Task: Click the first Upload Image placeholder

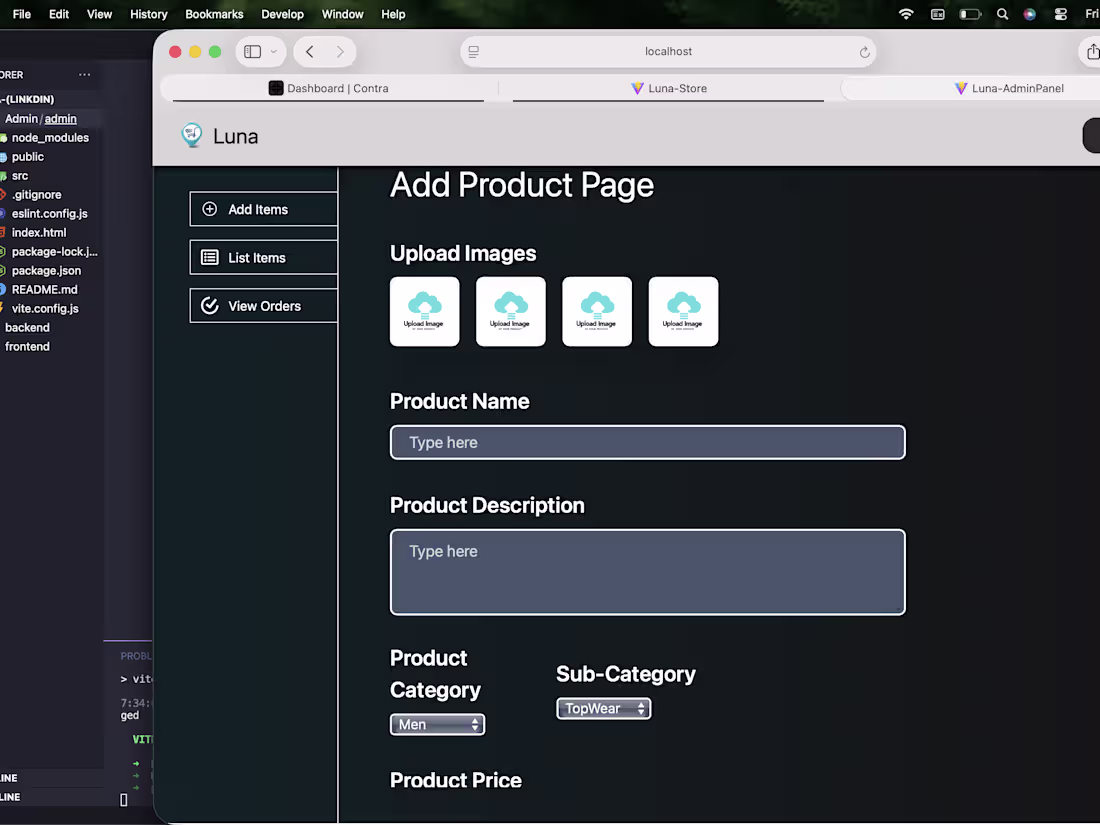Action: 424,311
